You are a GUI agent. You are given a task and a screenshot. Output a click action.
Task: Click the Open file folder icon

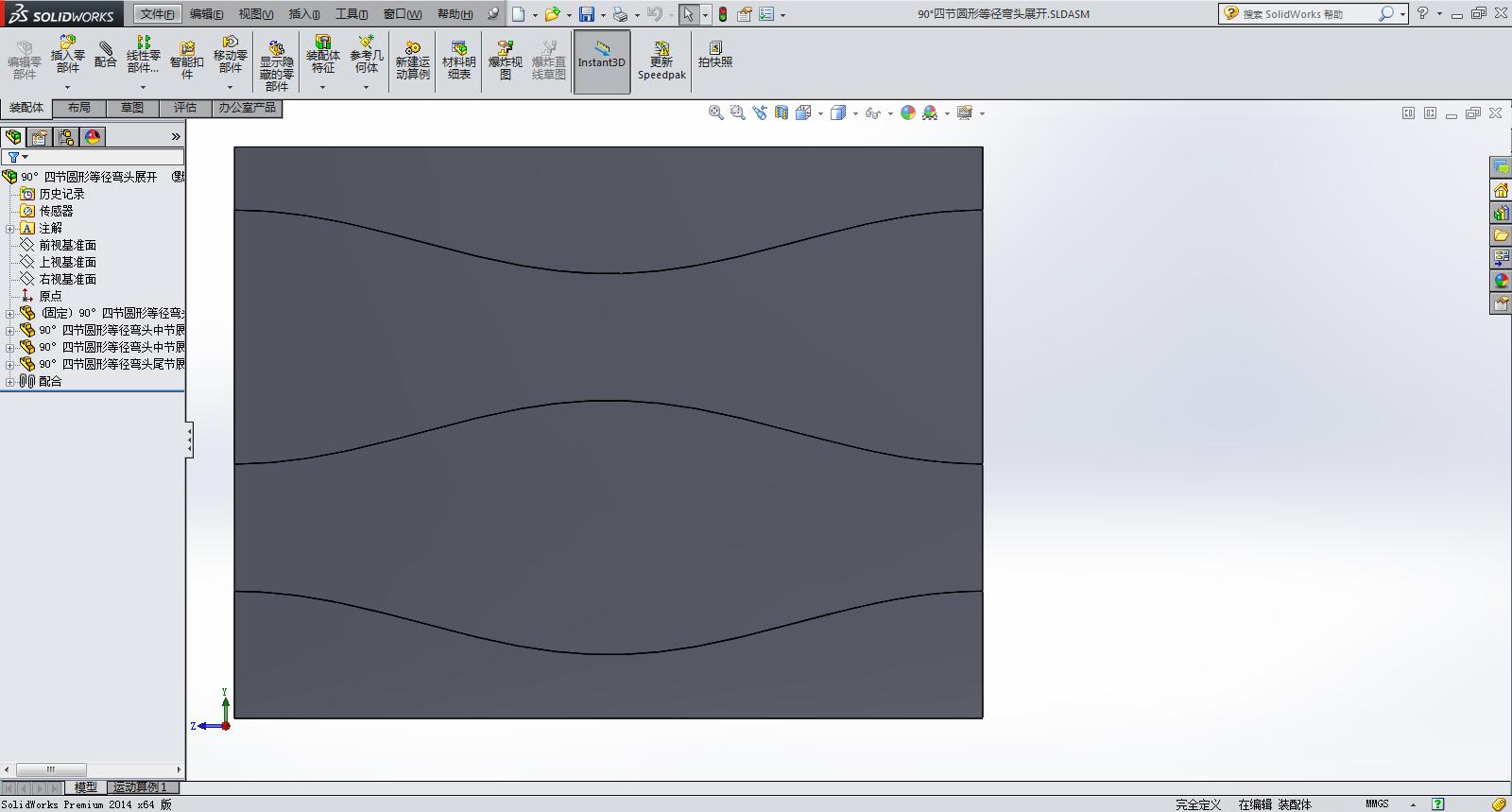point(552,14)
